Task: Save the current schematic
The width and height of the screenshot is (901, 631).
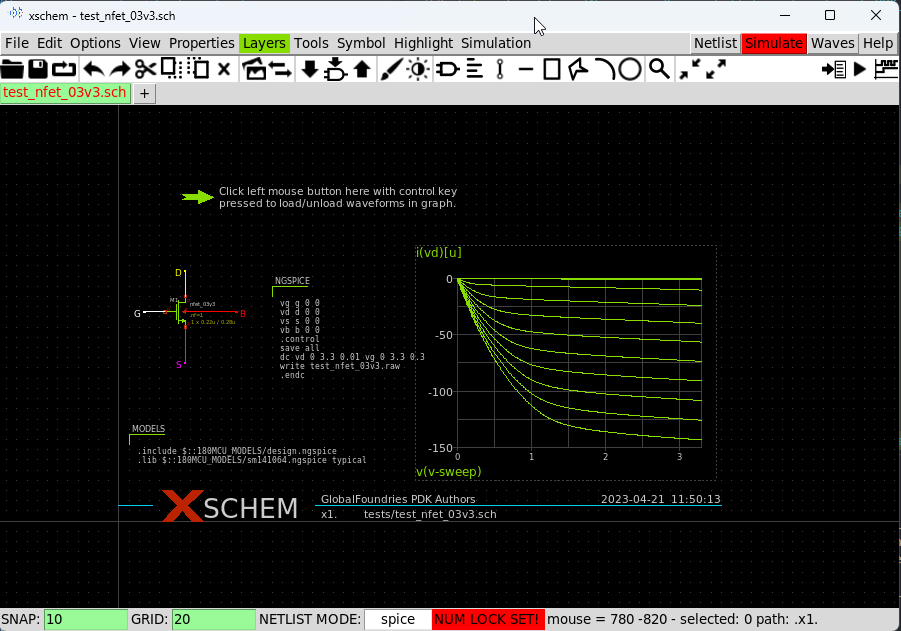Action: [x=40, y=69]
